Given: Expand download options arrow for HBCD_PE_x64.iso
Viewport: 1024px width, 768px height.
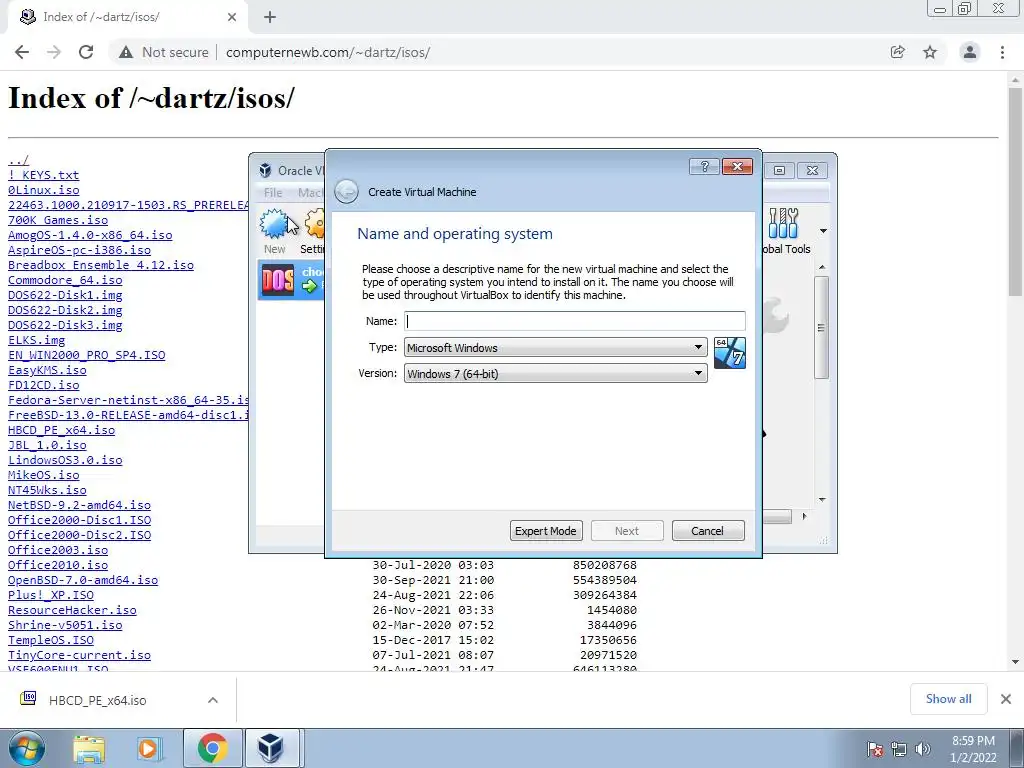Looking at the screenshot, I should pos(213,700).
